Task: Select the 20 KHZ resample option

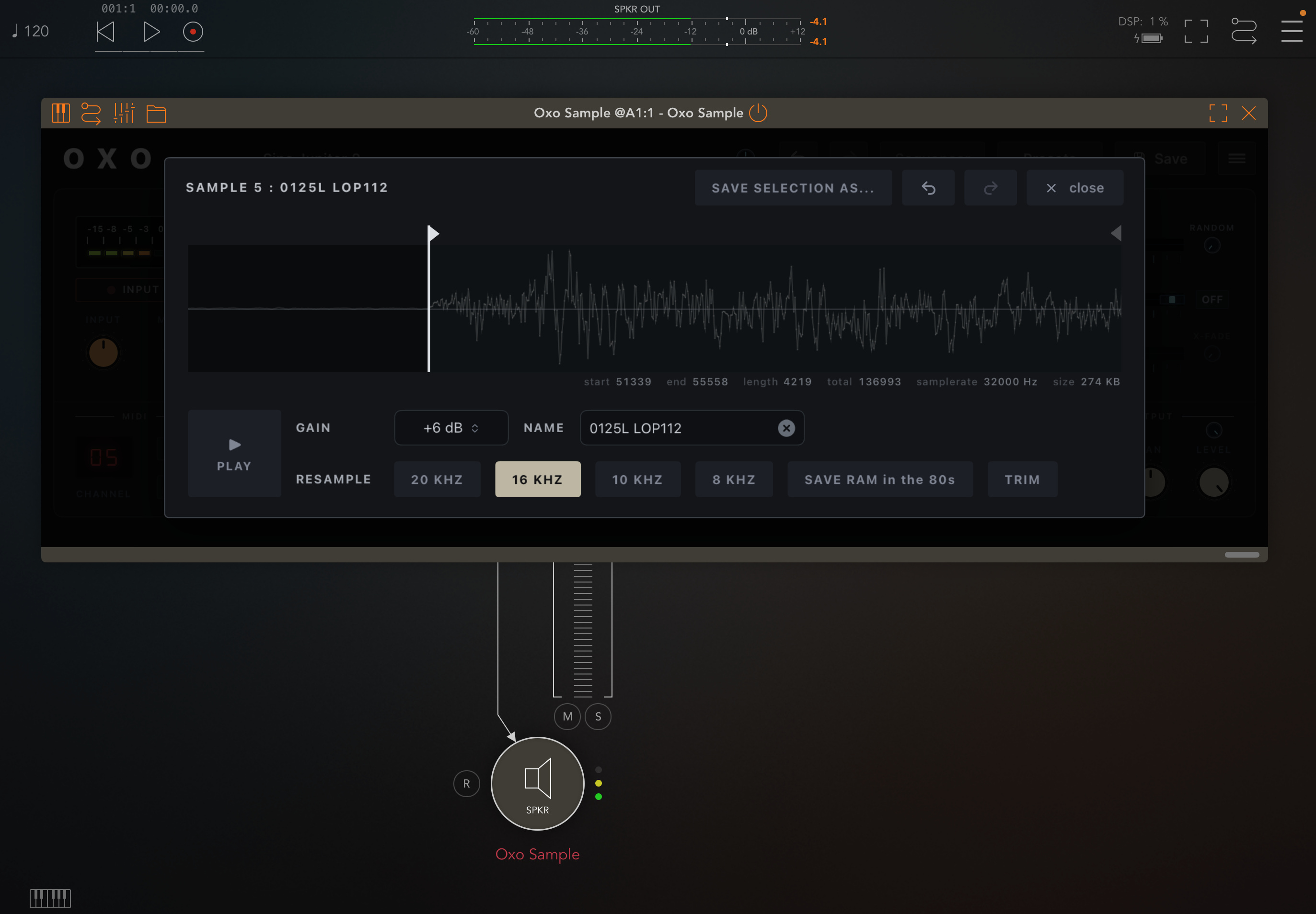Action: click(x=437, y=480)
